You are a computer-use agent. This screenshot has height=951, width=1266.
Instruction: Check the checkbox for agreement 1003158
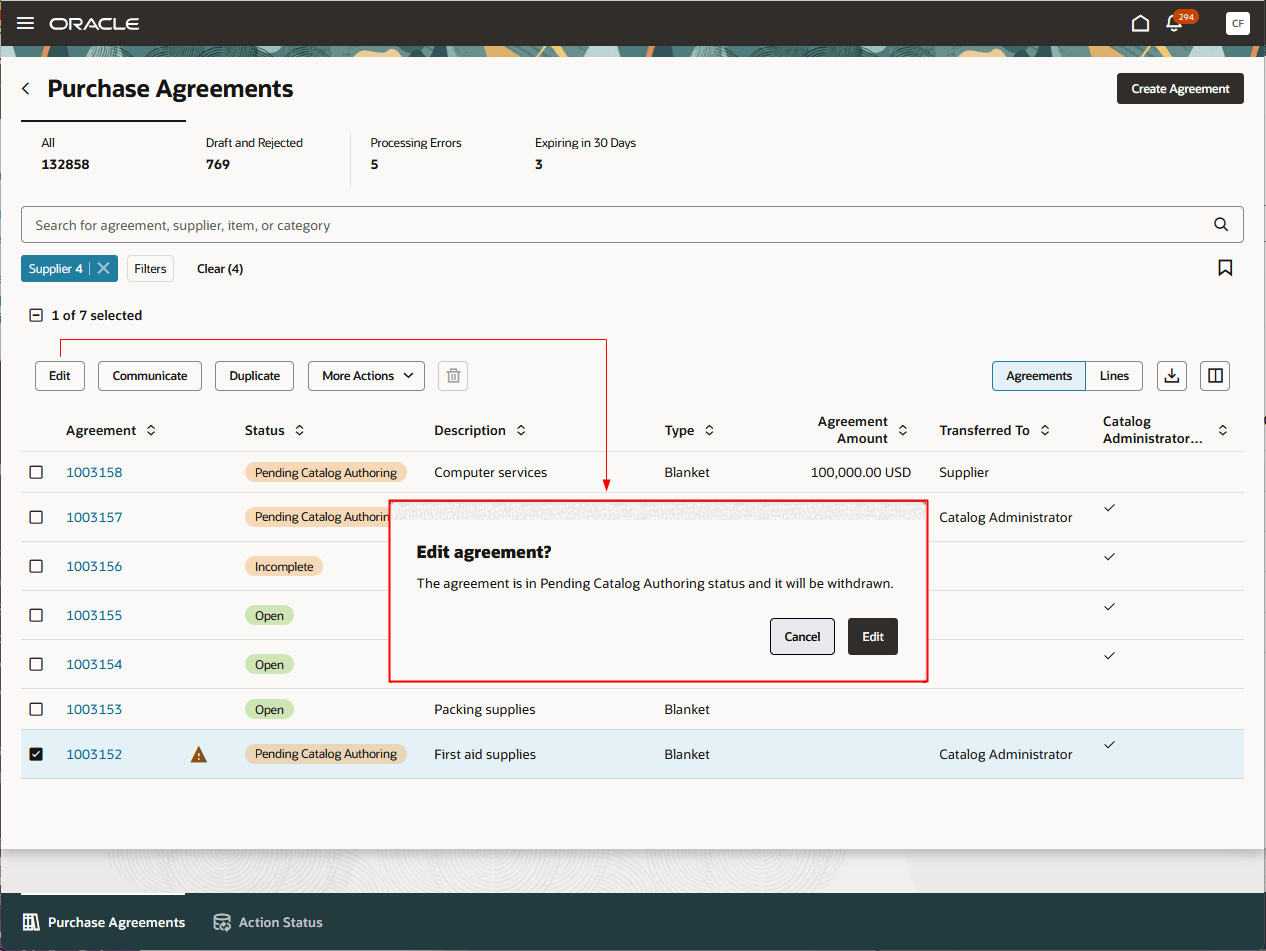click(x=36, y=471)
